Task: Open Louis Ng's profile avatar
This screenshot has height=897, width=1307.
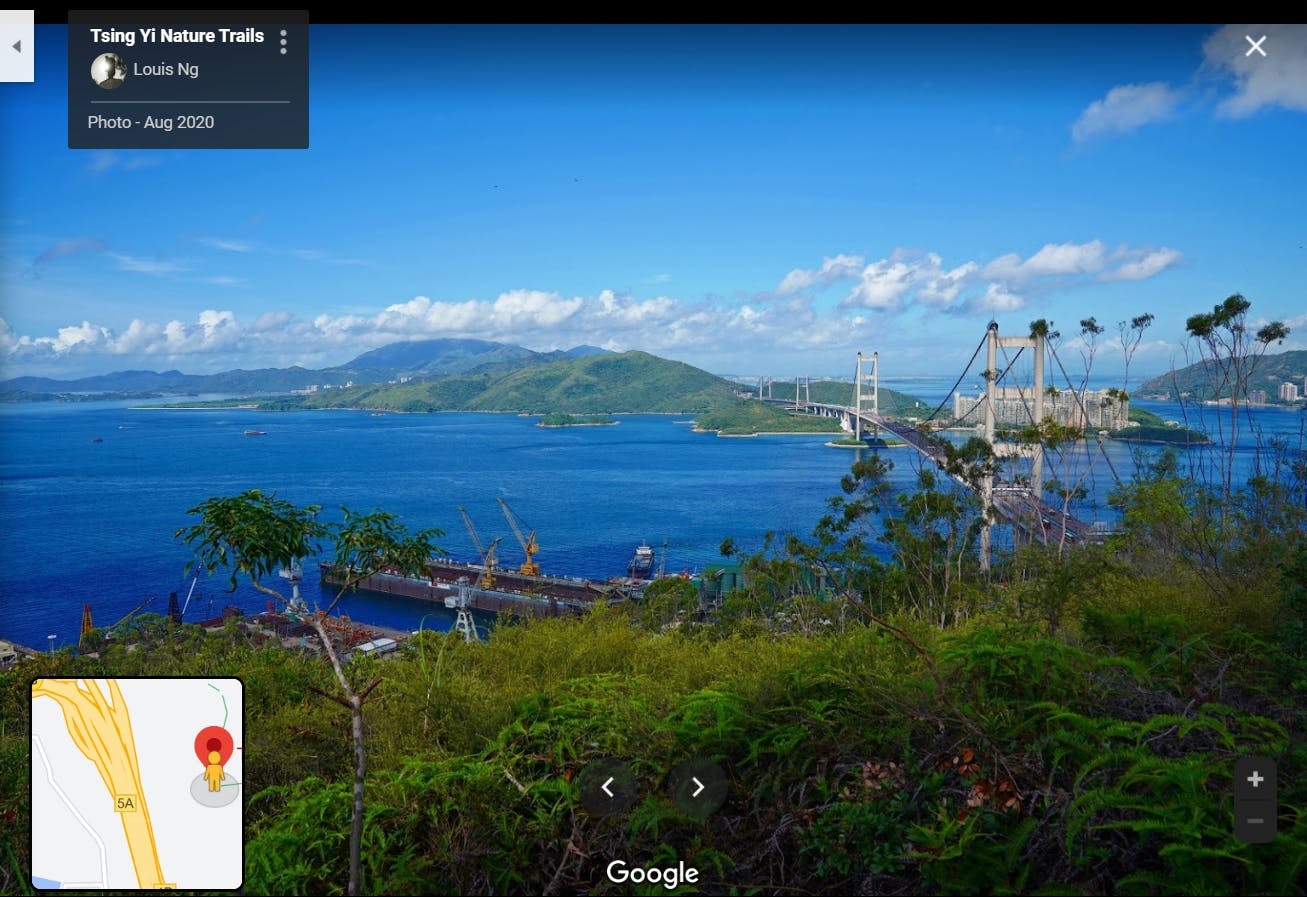Action: pyautogui.click(x=108, y=70)
